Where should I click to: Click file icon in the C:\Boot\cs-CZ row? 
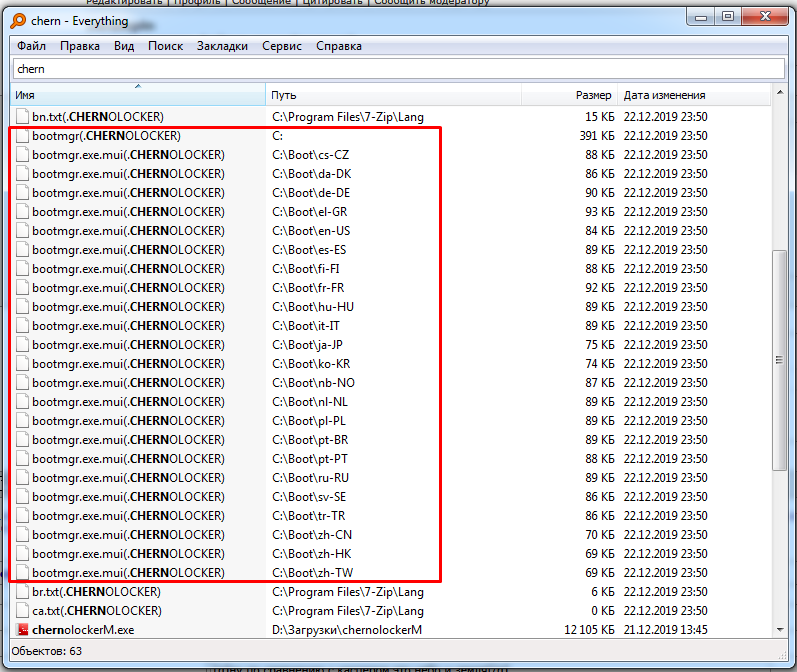click(x=22, y=155)
